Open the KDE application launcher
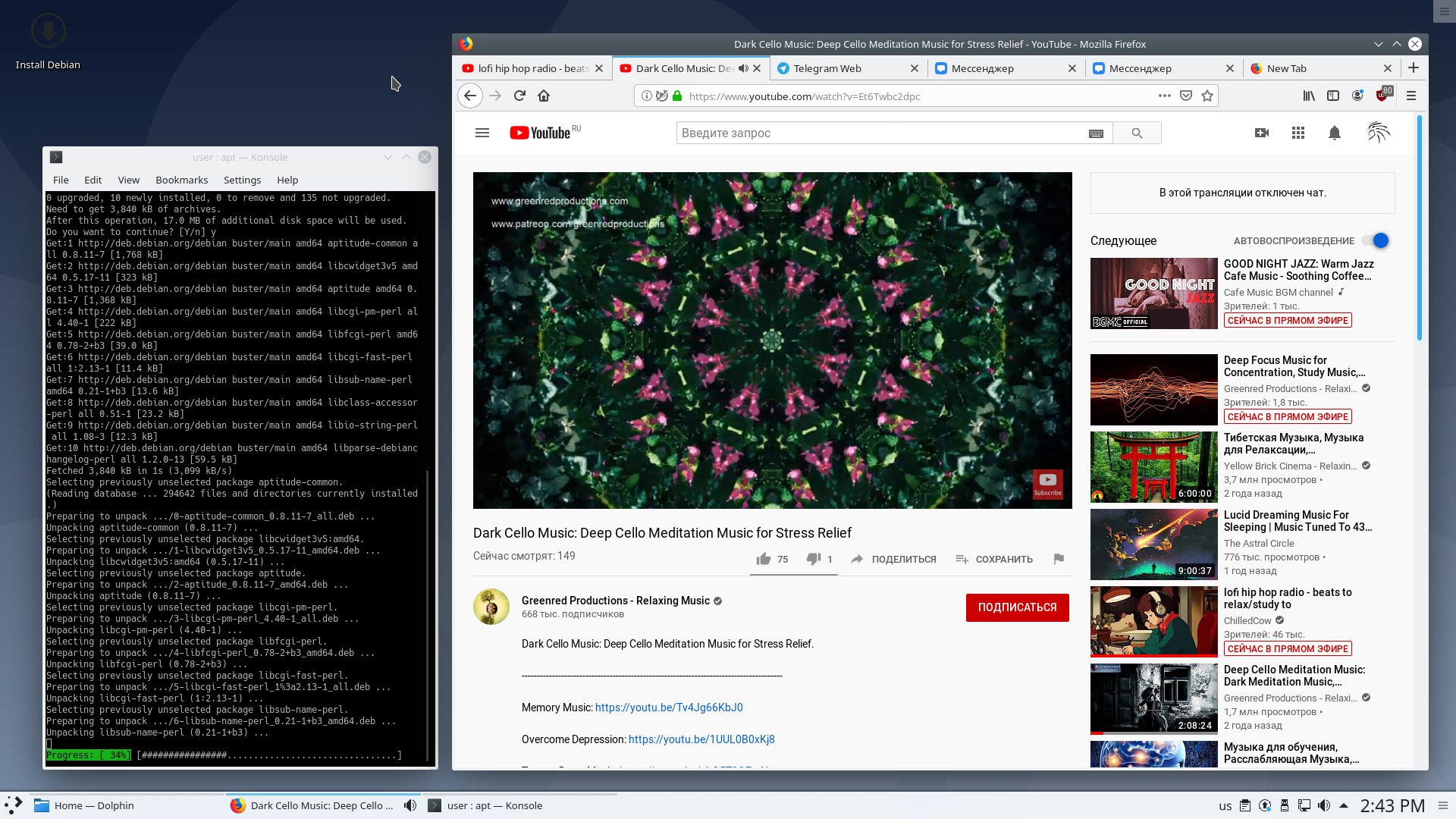 click(x=13, y=805)
